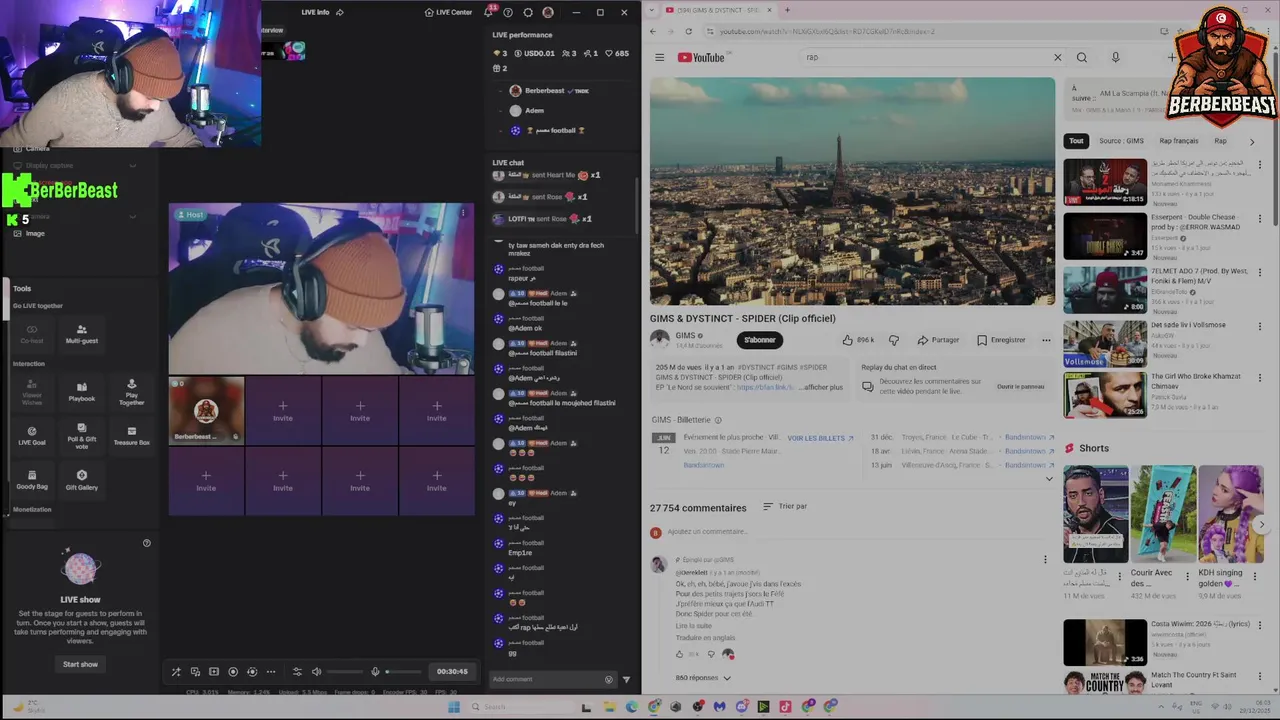1280x720 pixels.
Task: Click the VOIR LES BILLETS link
Action: tap(820, 438)
